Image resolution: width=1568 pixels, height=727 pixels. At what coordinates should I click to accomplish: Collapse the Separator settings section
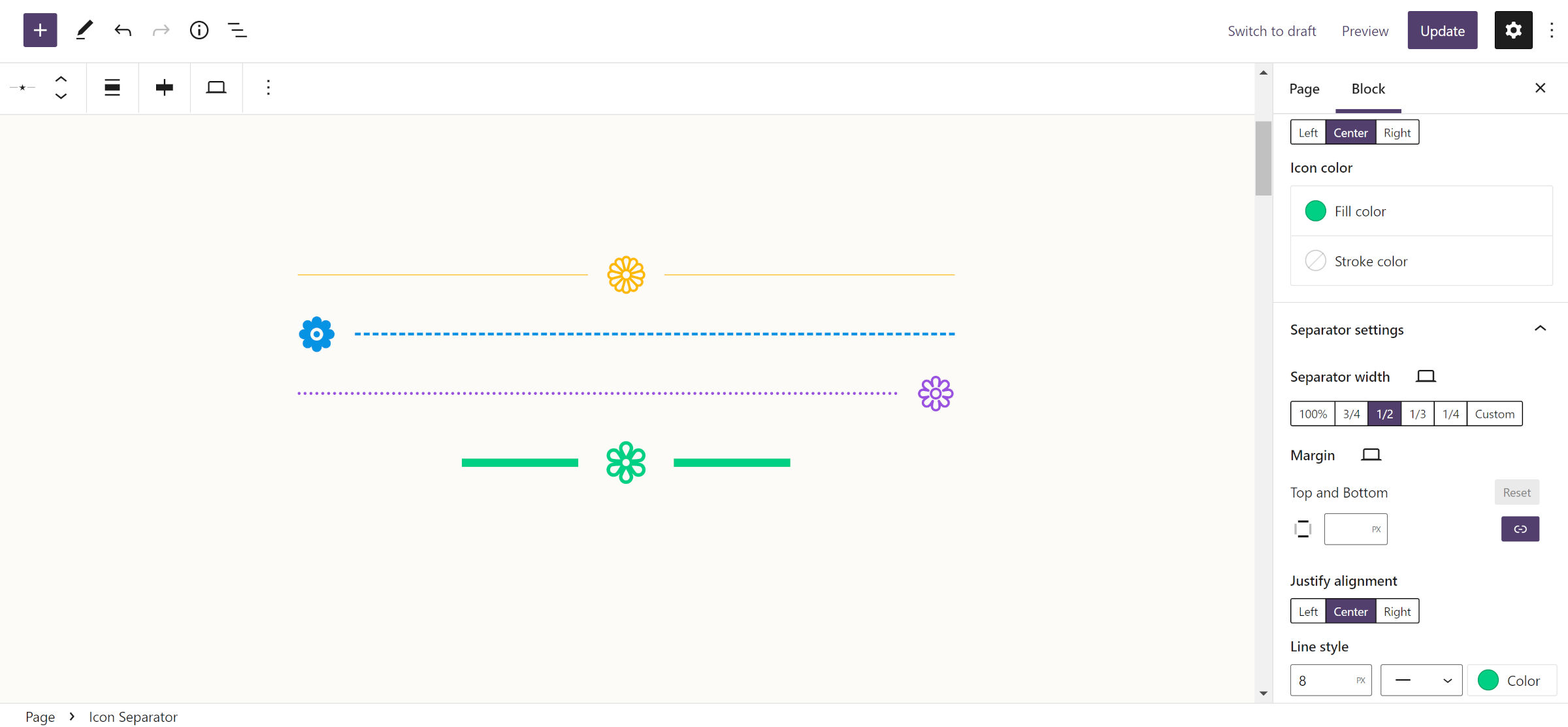click(x=1542, y=329)
